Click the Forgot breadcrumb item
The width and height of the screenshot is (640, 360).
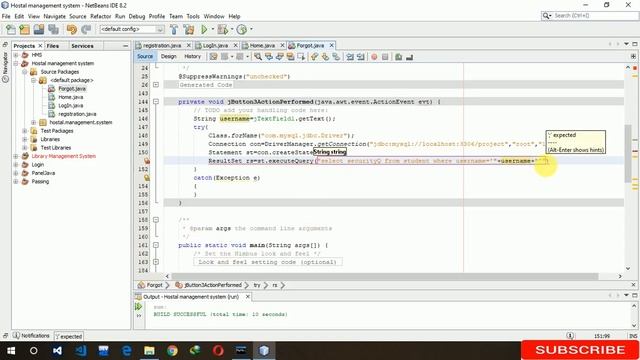coord(151,285)
